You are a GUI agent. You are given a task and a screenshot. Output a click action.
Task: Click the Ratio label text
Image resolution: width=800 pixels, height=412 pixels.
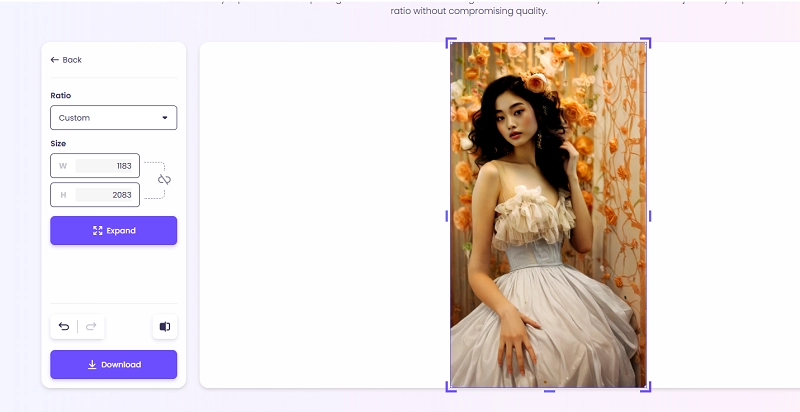(61, 95)
